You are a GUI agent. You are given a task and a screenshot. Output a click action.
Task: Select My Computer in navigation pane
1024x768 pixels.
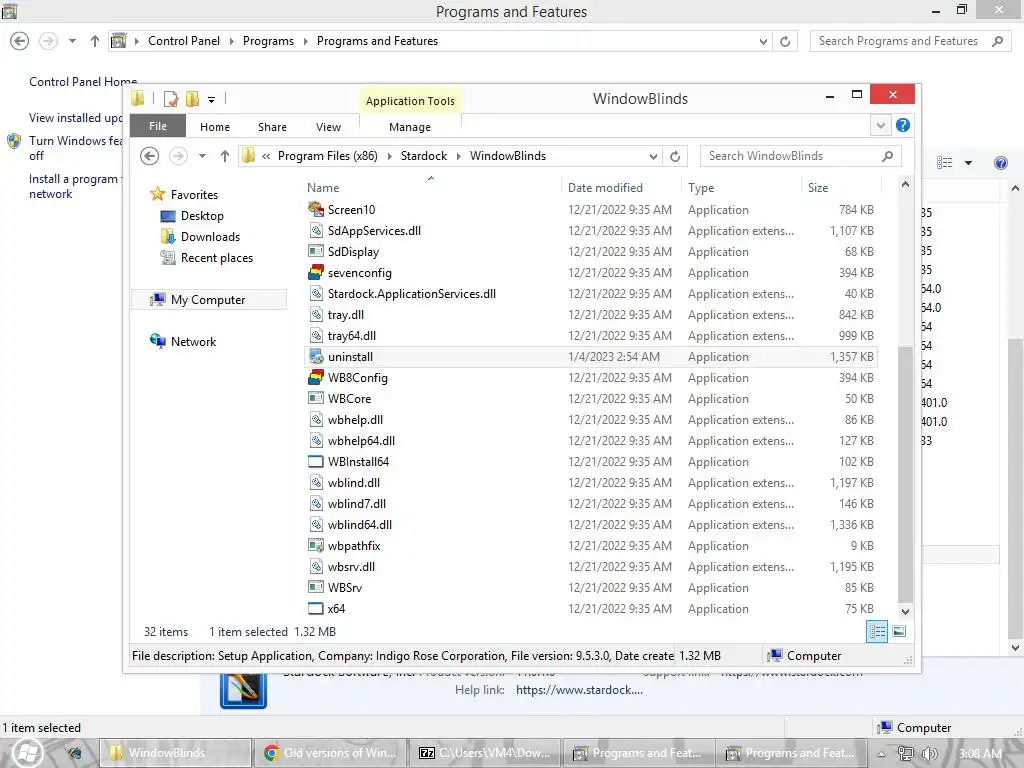point(208,300)
